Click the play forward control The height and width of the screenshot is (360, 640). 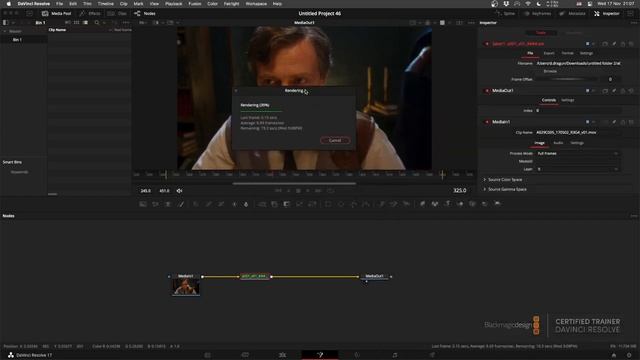coord(308,191)
